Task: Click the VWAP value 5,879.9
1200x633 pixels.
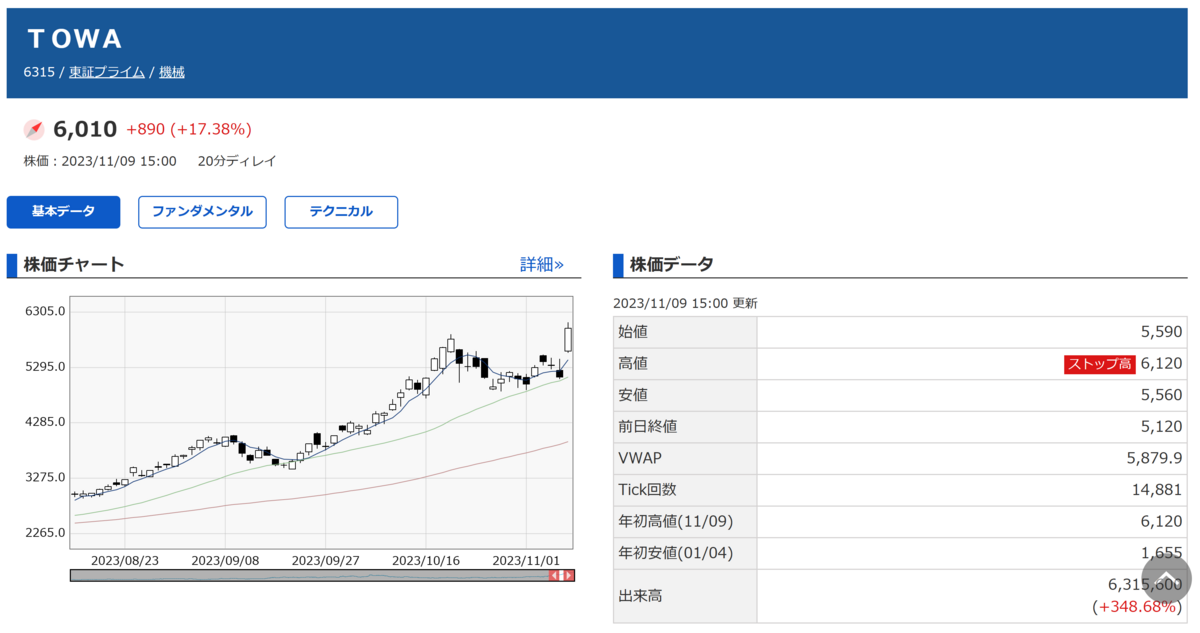Action: [1155, 458]
